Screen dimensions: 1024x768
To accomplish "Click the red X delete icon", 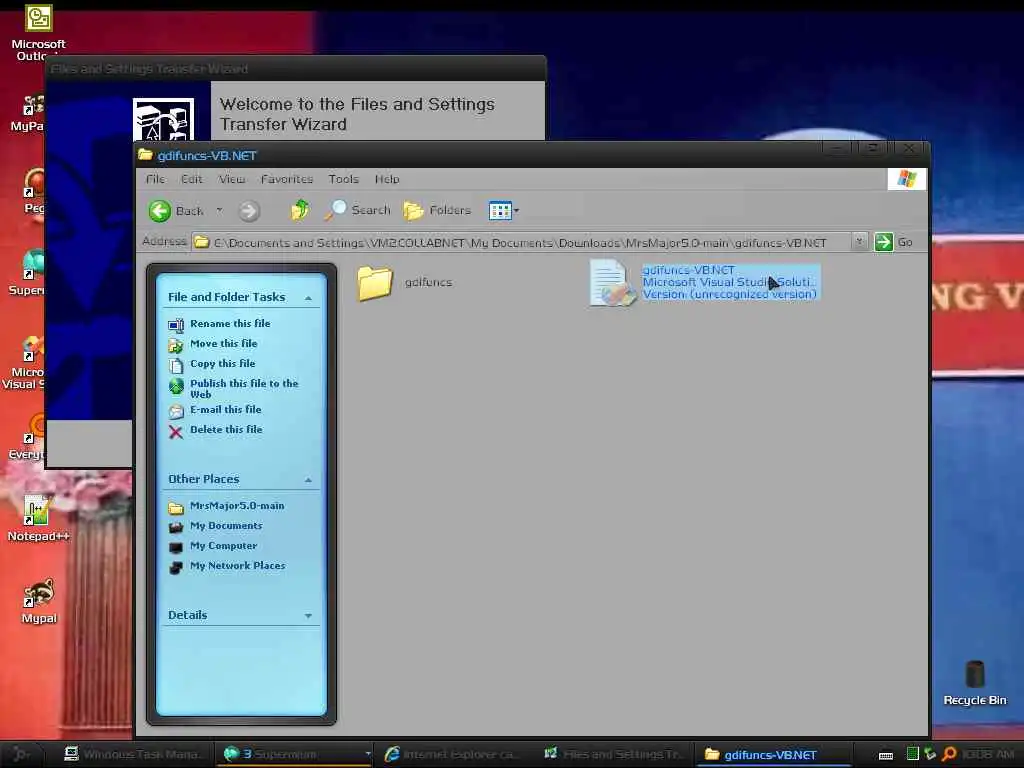I will pos(176,432).
